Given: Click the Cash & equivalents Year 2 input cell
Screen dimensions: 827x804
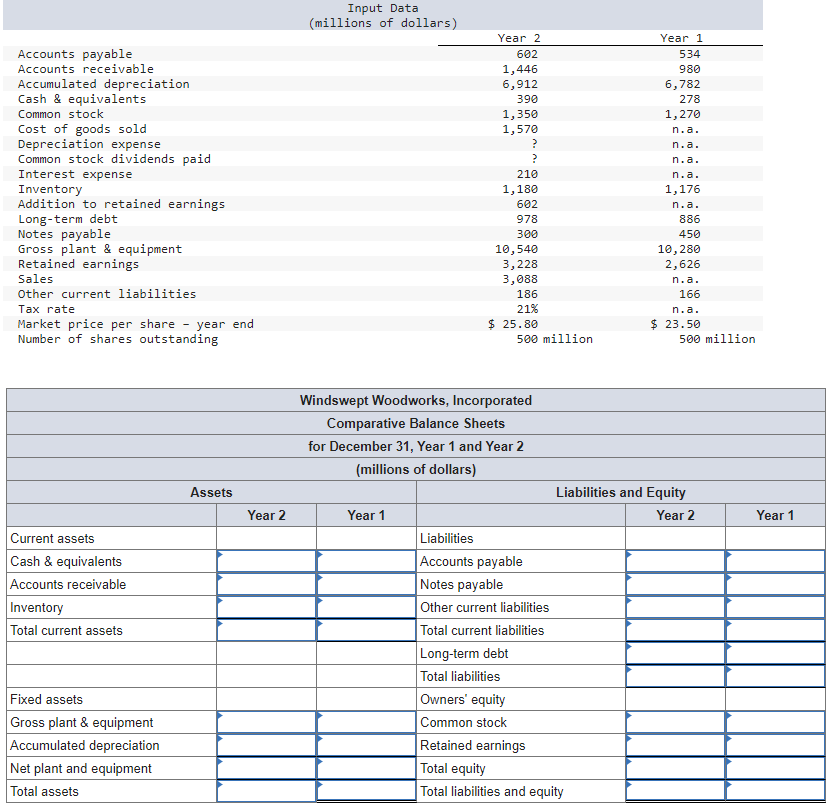Looking at the screenshot, I should [266, 561].
